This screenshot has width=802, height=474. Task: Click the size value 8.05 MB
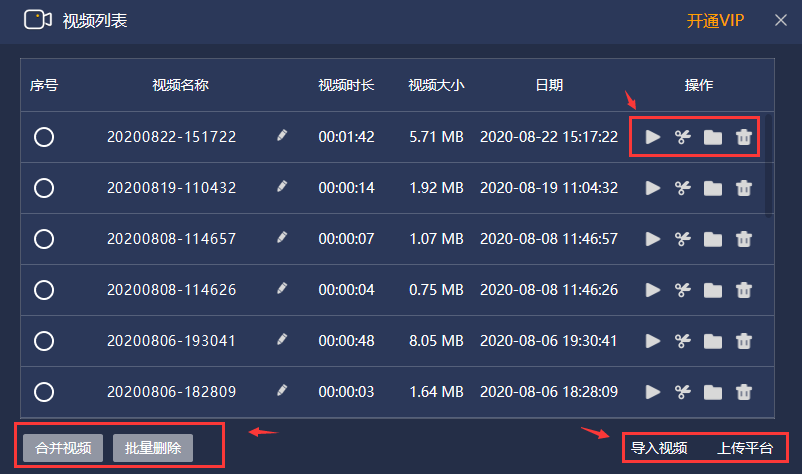point(436,341)
